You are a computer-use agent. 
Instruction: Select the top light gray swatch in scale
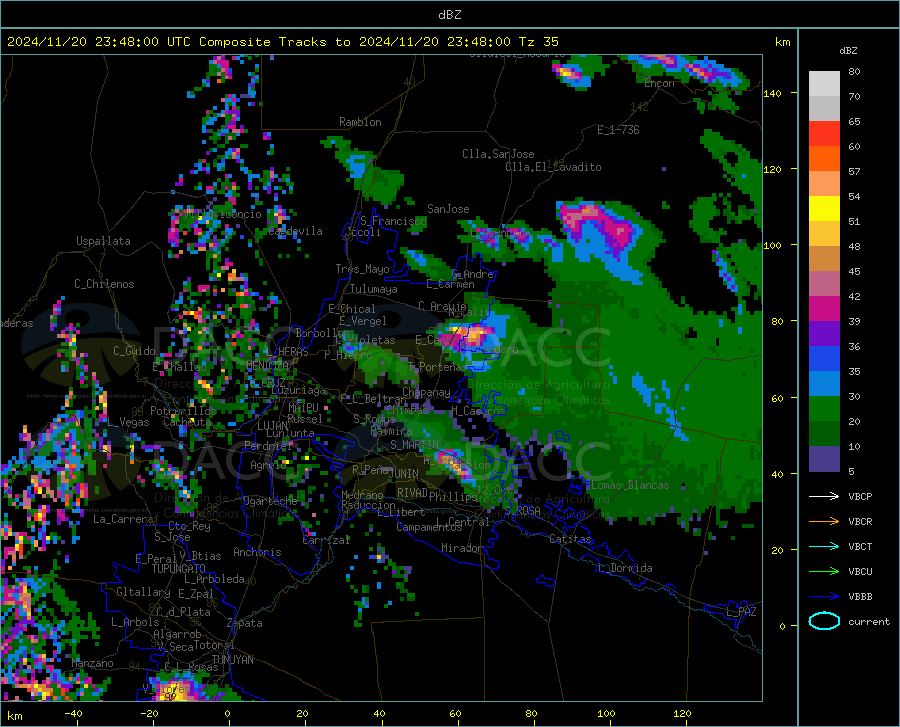pos(824,84)
